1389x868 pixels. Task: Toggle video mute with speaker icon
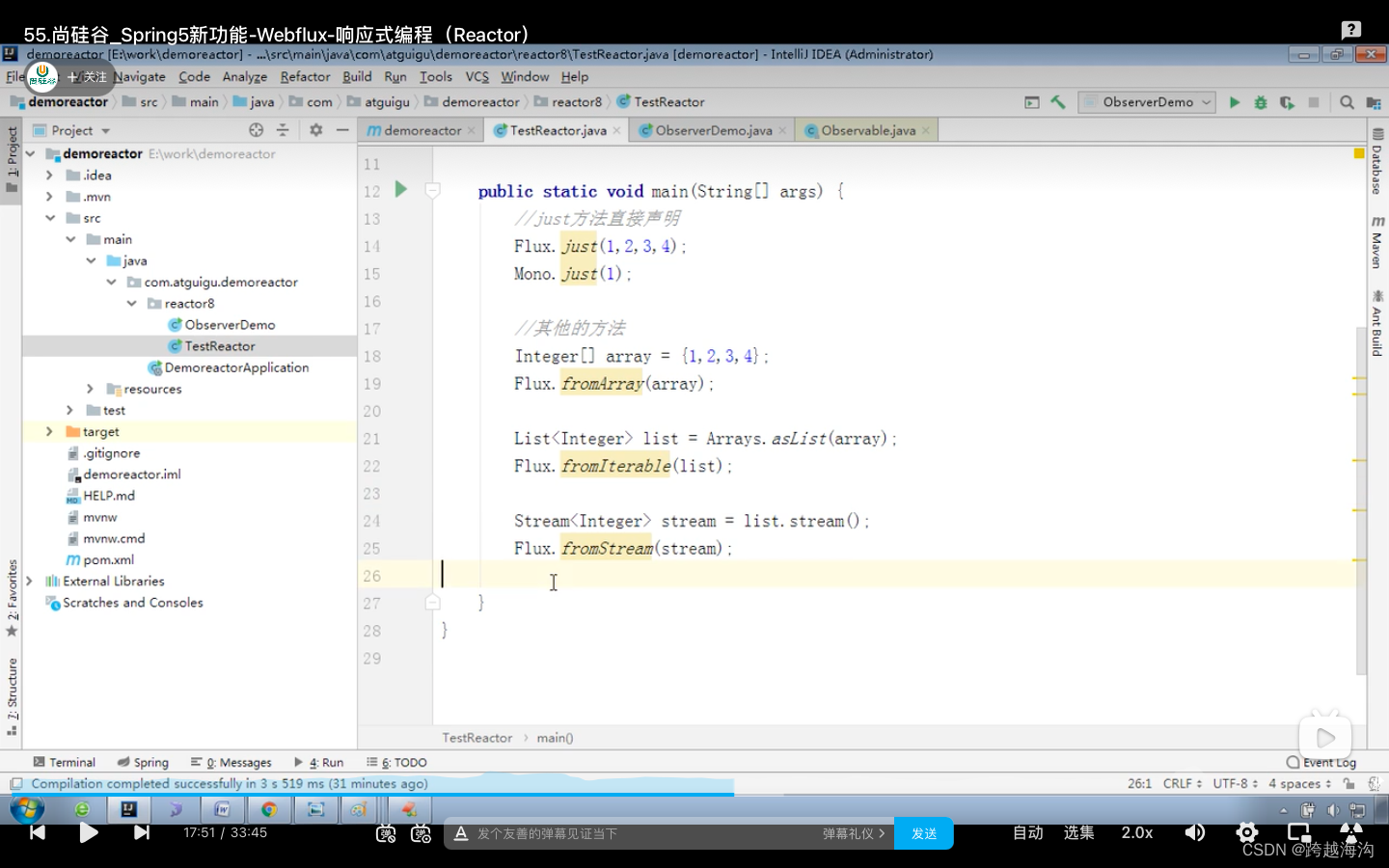[x=1194, y=833]
